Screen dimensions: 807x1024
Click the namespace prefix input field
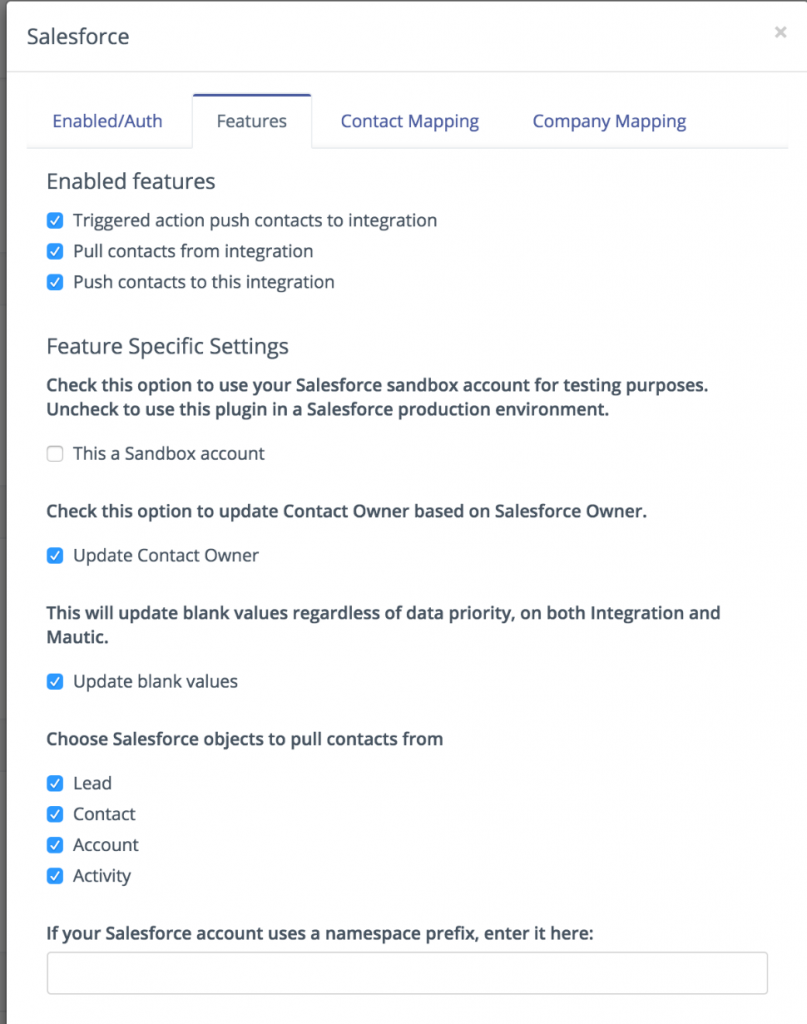407,973
